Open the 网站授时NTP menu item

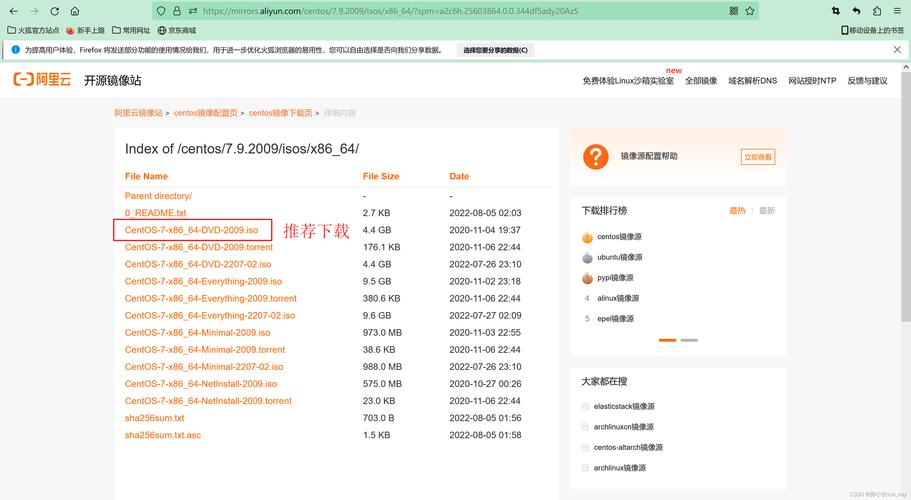(x=812, y=81)
